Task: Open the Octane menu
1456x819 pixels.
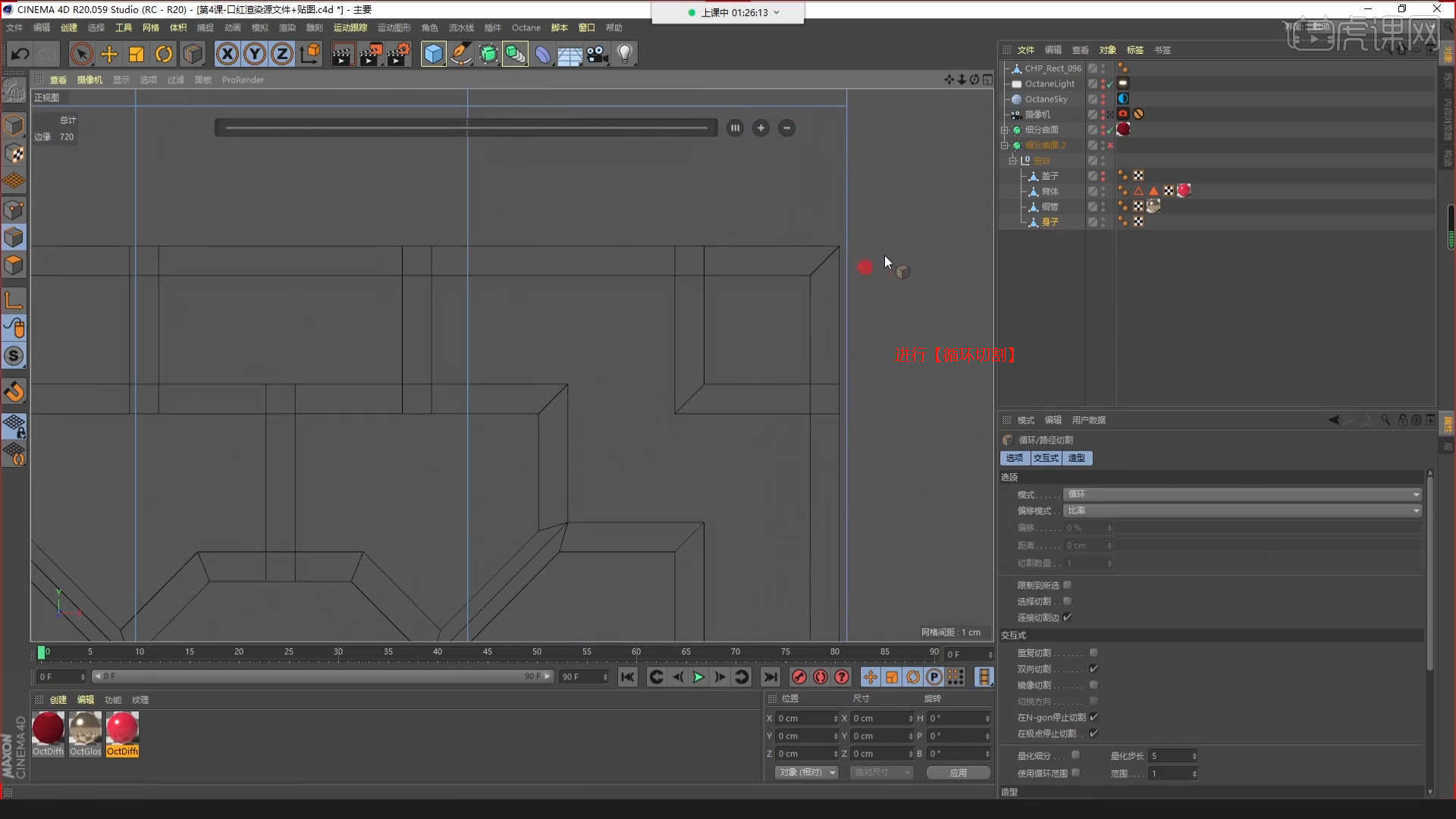Action: point(526,27)
